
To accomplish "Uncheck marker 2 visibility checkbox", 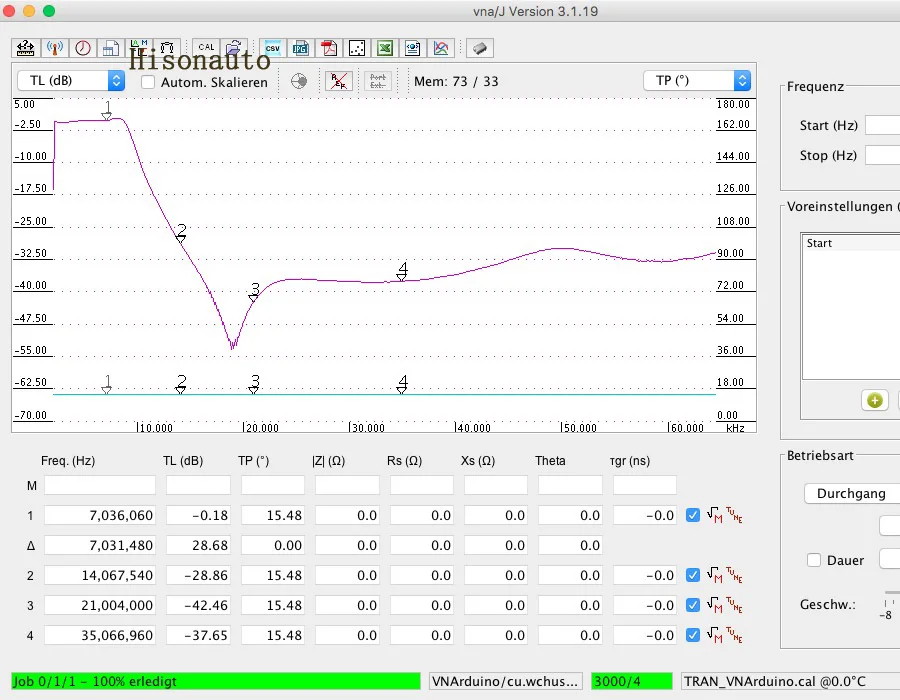I will [x=693, y=574].
